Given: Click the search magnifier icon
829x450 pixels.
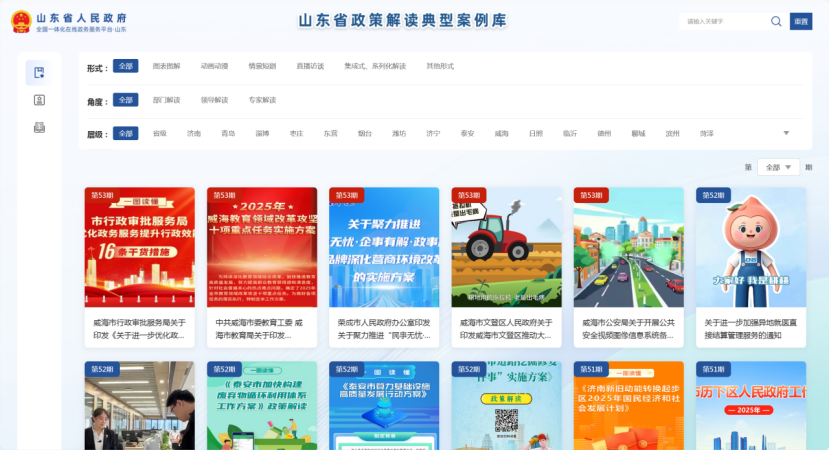Looking at the screenshot, I should [776, 21].
